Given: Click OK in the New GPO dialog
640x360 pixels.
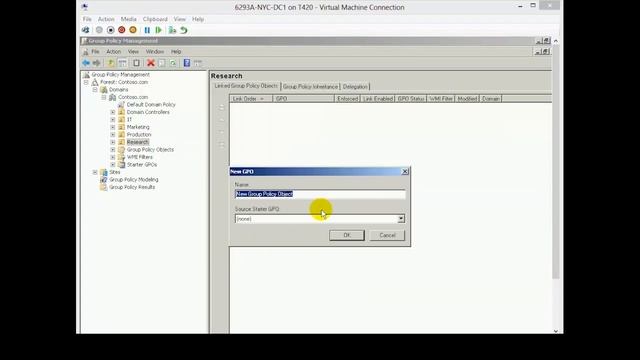Looking at the screenshot, I should 347,235.
